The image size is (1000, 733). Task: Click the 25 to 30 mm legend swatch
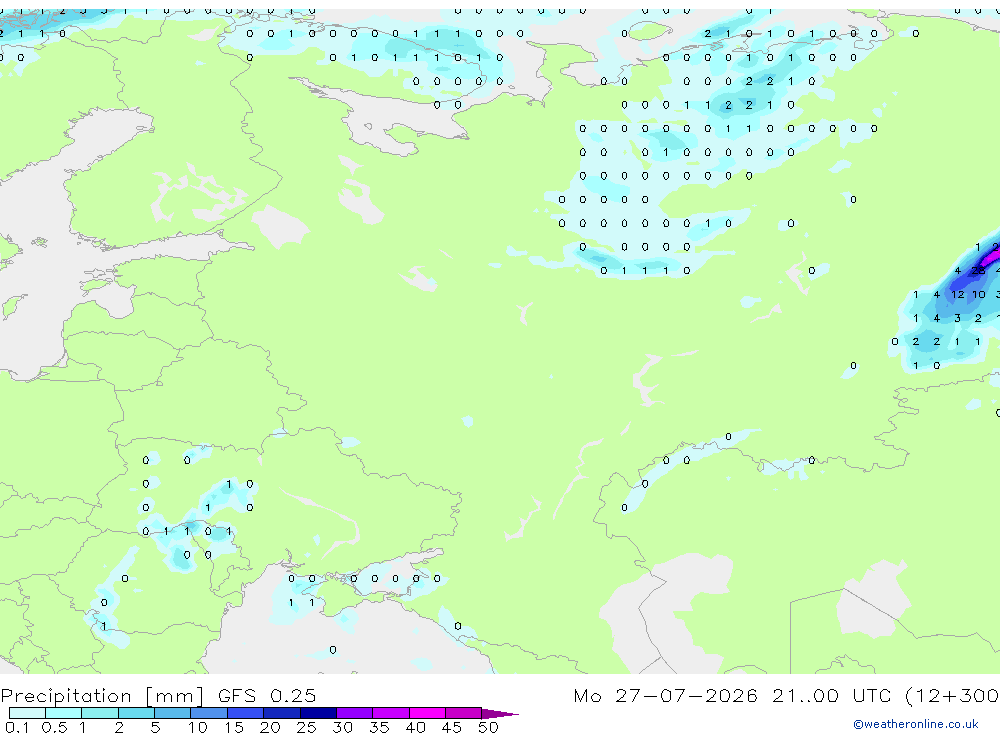pyautogui.click(x=318, y=713)
